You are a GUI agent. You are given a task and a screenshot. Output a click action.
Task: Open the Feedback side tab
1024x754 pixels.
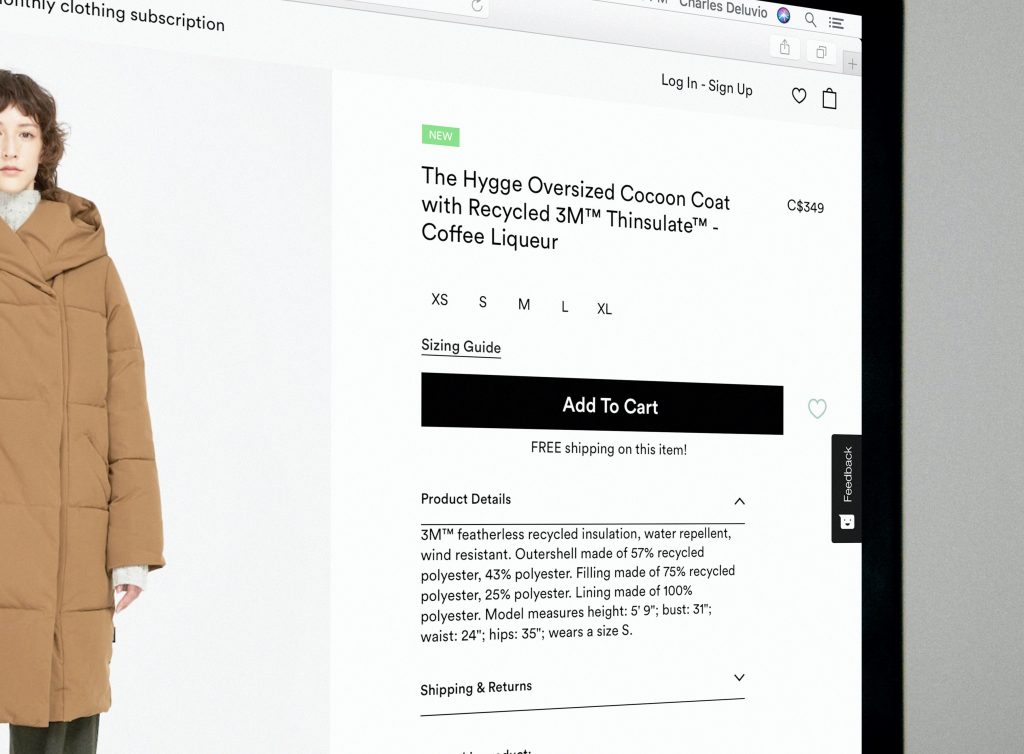[846, 488]
